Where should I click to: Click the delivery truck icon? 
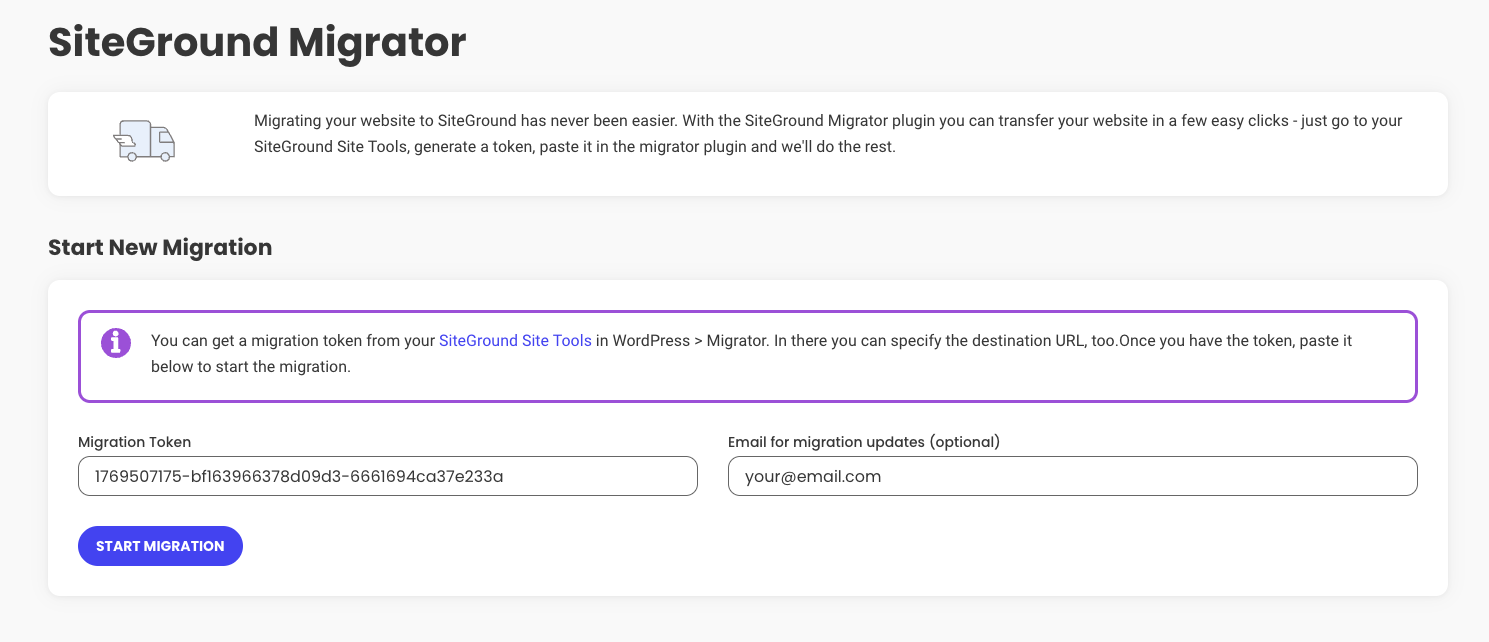(x=145, y=141)
